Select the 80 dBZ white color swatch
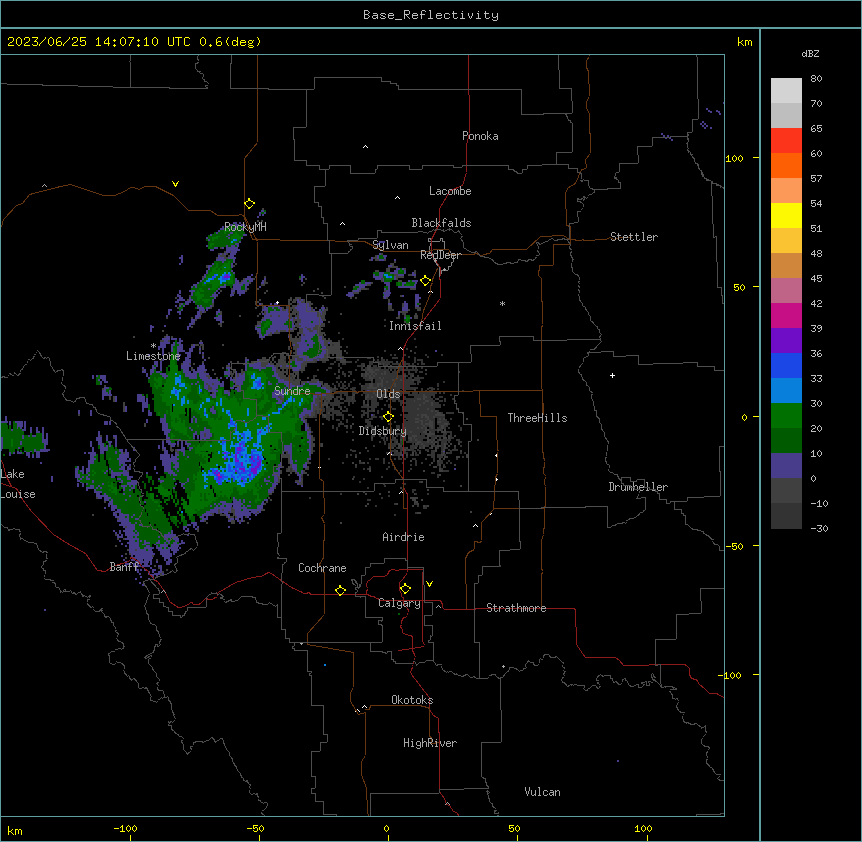862x842 pixels. pyautogui.click(x=786, y=91)
